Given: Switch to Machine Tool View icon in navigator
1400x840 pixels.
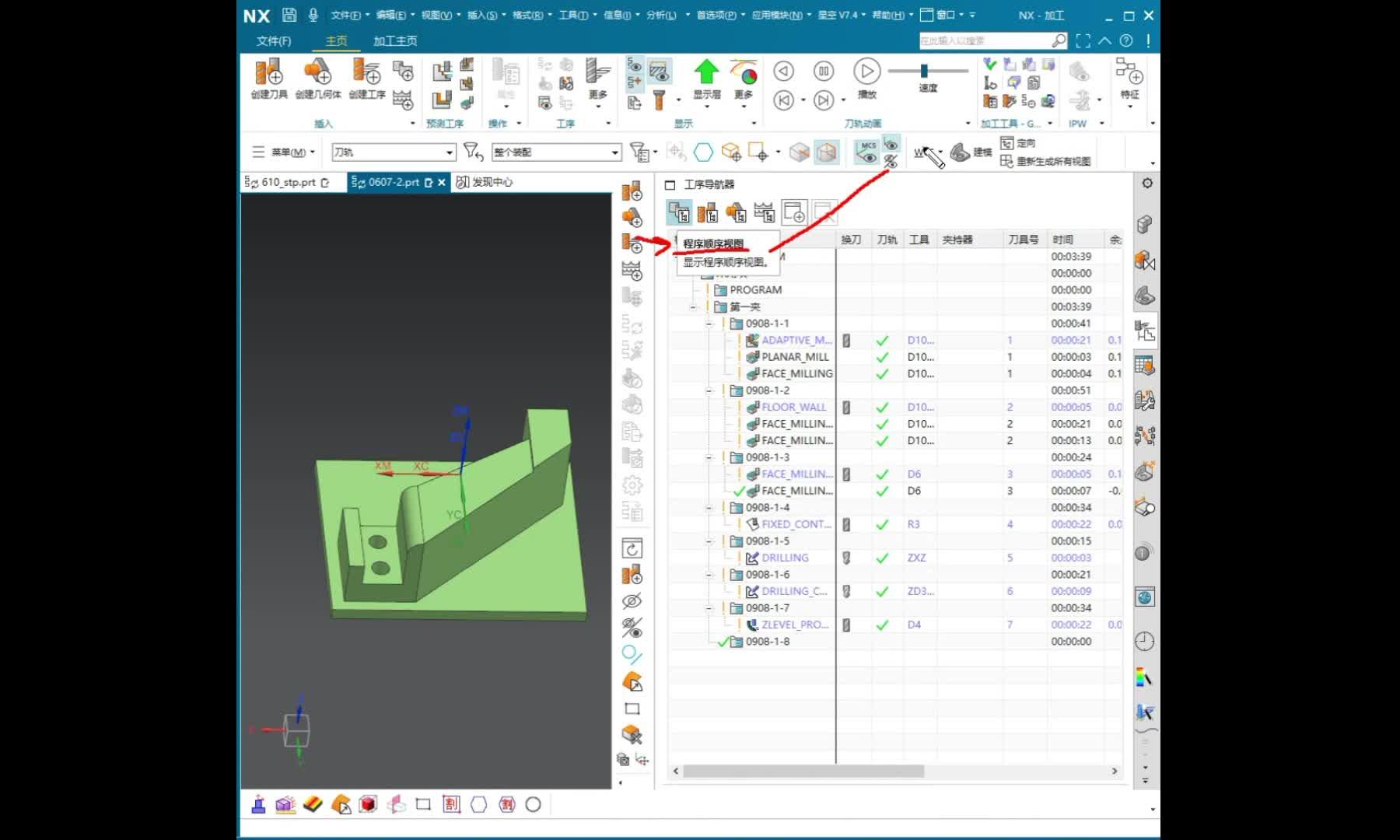Looking at the screenshot, I should coord(708,212).
